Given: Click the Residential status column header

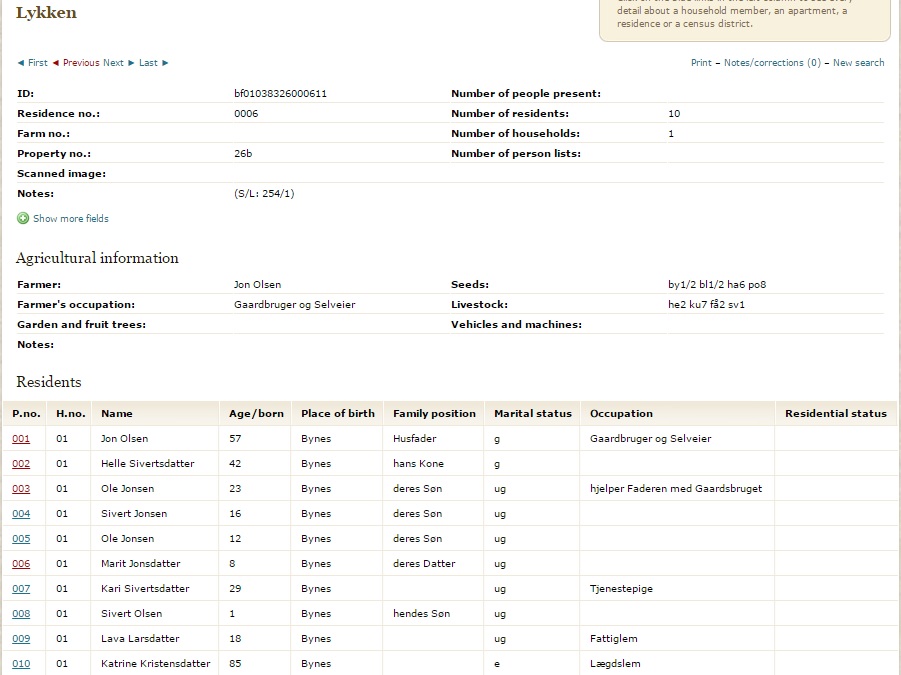Looking at the screenshot, I should tap(836, 414).
